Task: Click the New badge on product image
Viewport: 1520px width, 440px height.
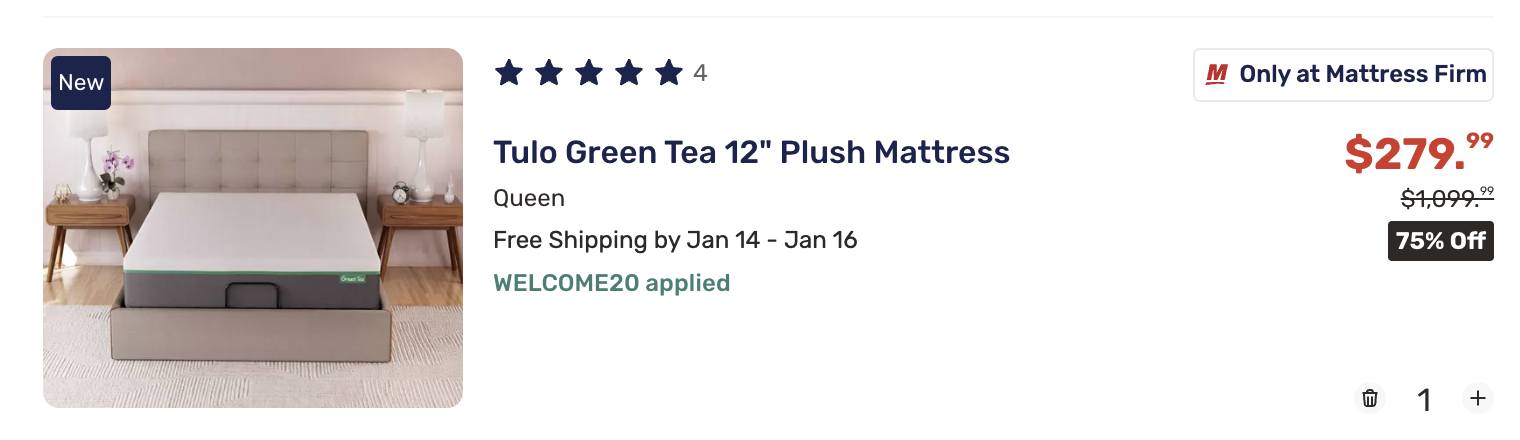Action: (x=81, y=82)
